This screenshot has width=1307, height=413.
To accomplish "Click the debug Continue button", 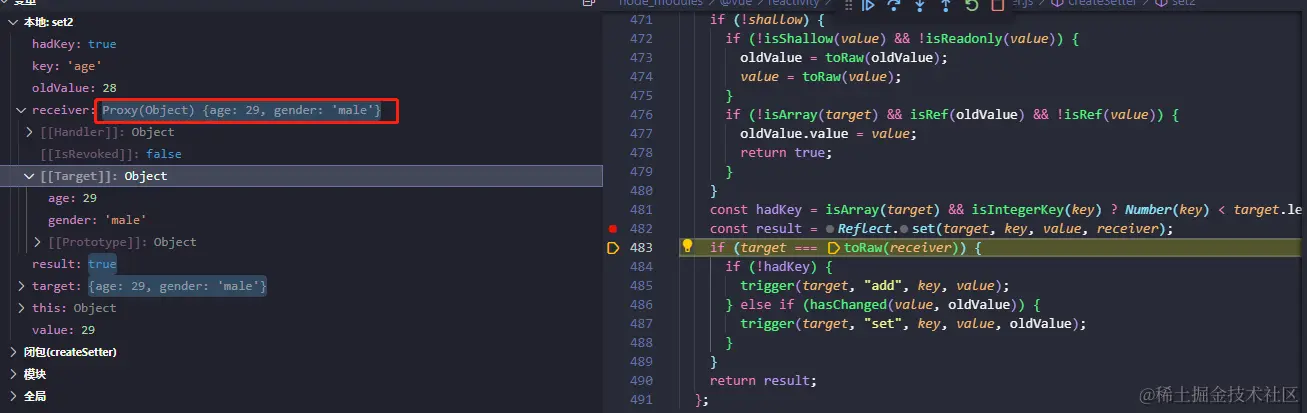I will click(868, 5).
